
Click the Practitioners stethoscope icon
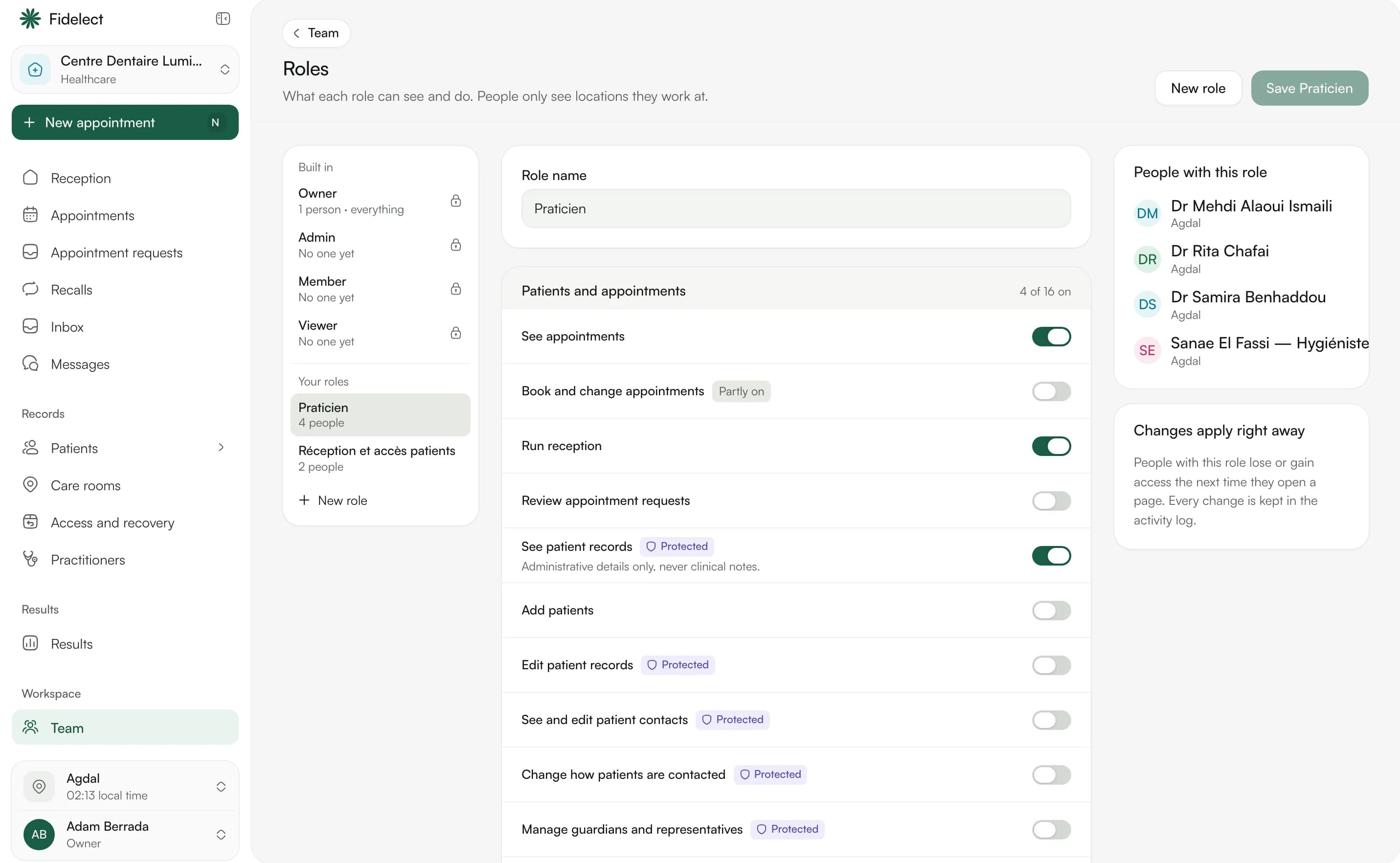(x=30, y=559)
